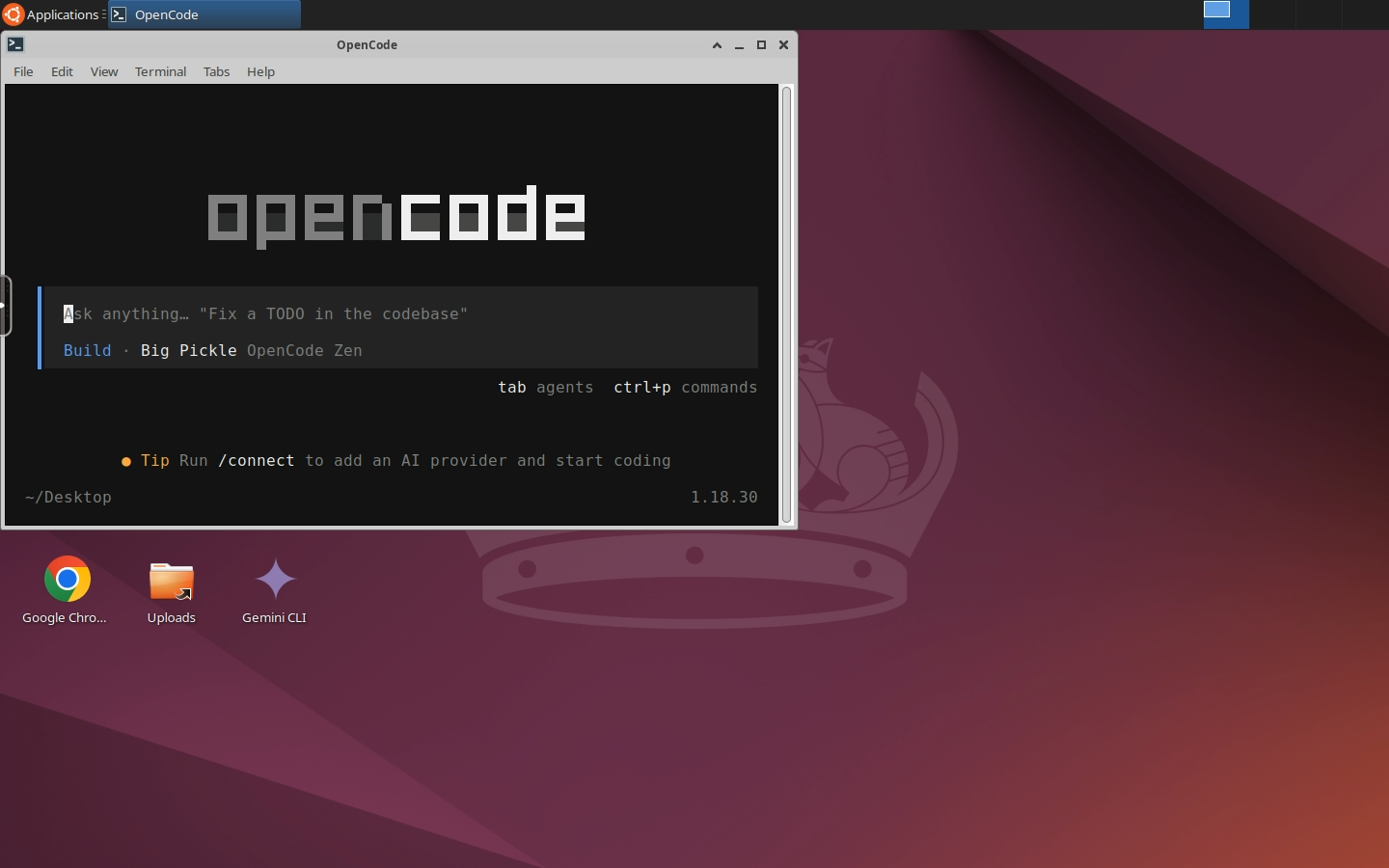This screenshot has width=1389, height=868.
Task: Click the roll-up arrow in OpenCode titlebar
Action: pyautogui.click(x=717, y=44)
